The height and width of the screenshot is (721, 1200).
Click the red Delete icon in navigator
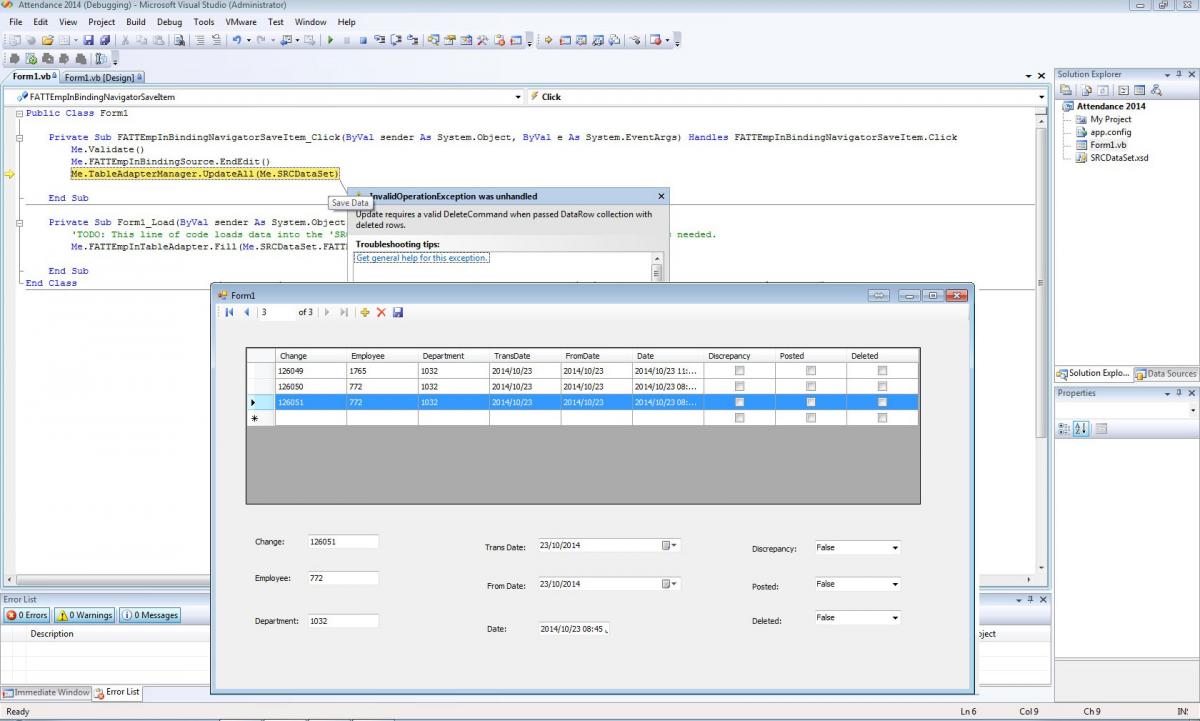point(381,312)
